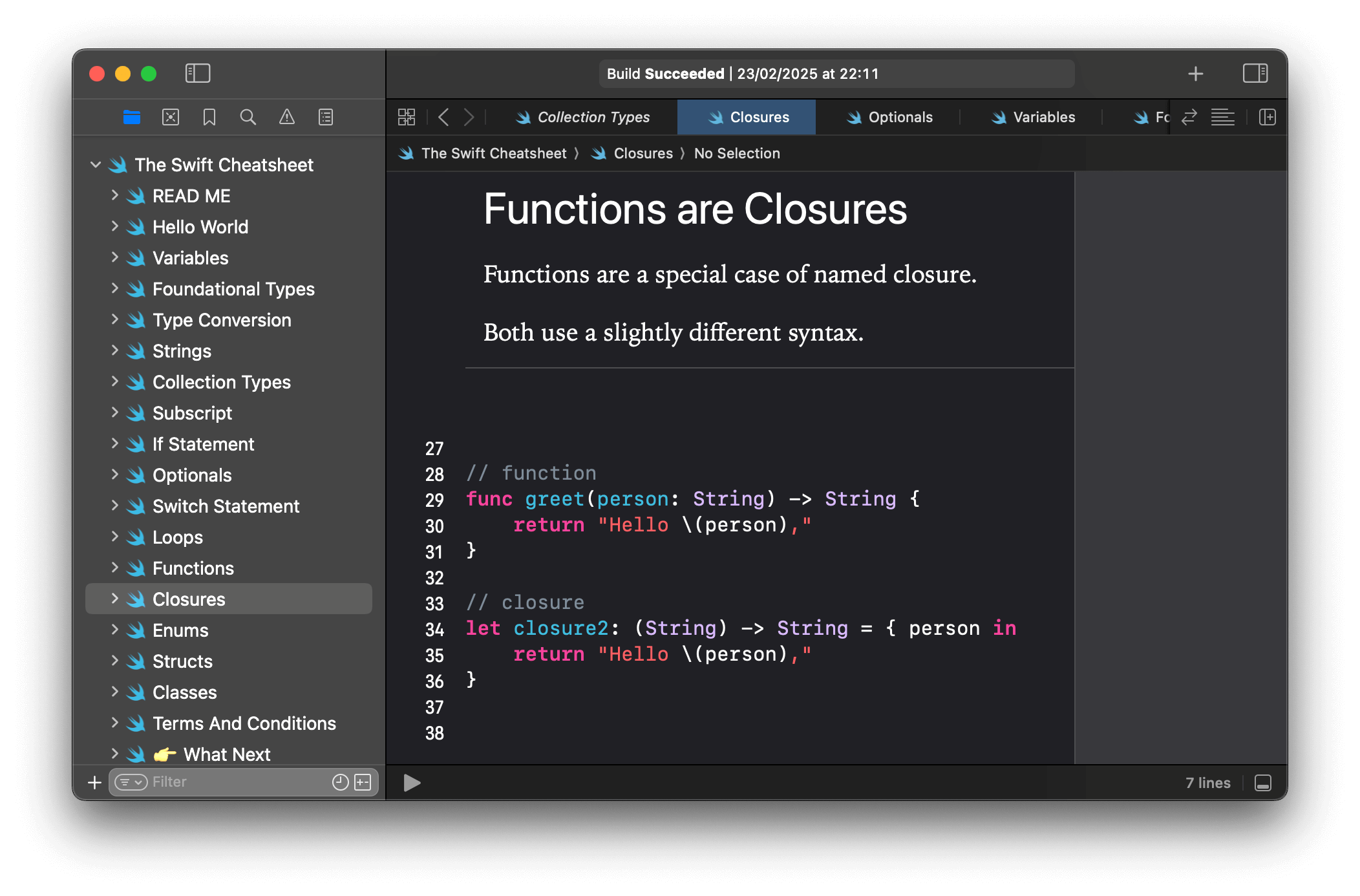Viewport: 1360px width, 896px height.
Task: Collapse The Swift Cheatsheet root item
Action: tap(96, 164)
